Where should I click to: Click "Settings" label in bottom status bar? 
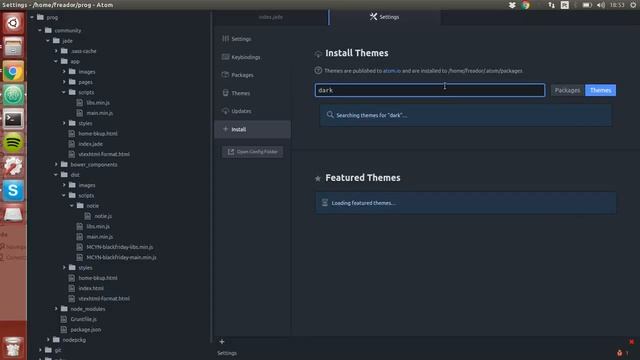pyautogui.click(x=227, y=353)
